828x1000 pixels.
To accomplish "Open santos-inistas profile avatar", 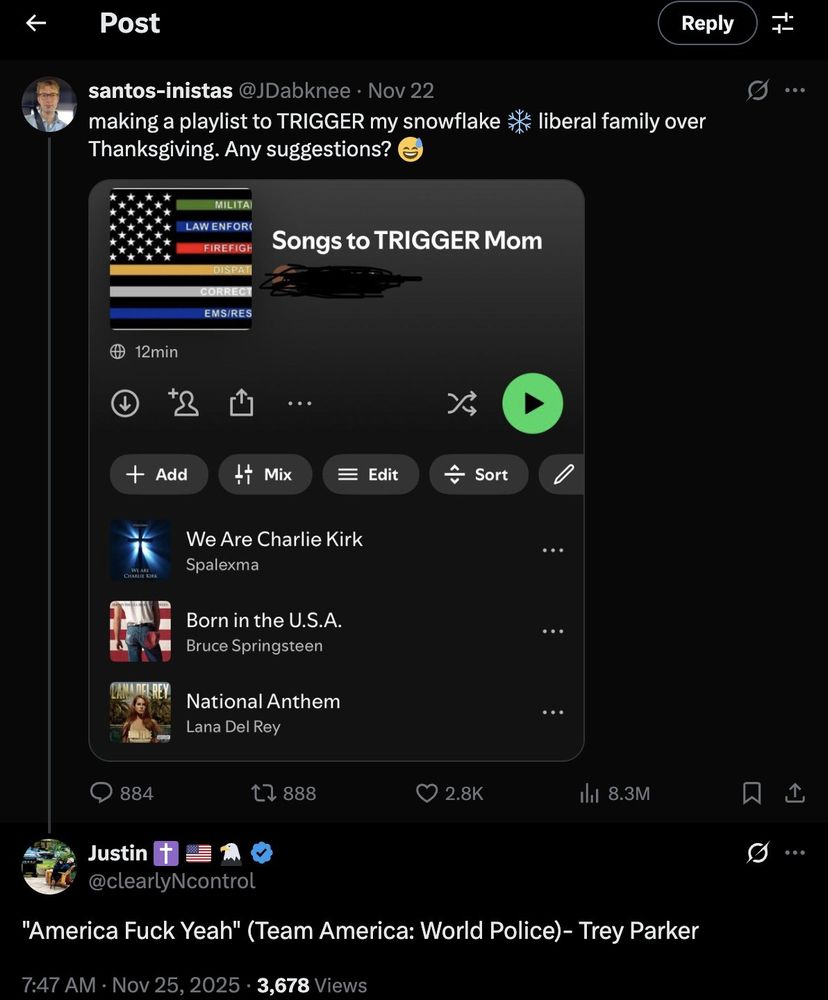I will [x=48, y=104].
